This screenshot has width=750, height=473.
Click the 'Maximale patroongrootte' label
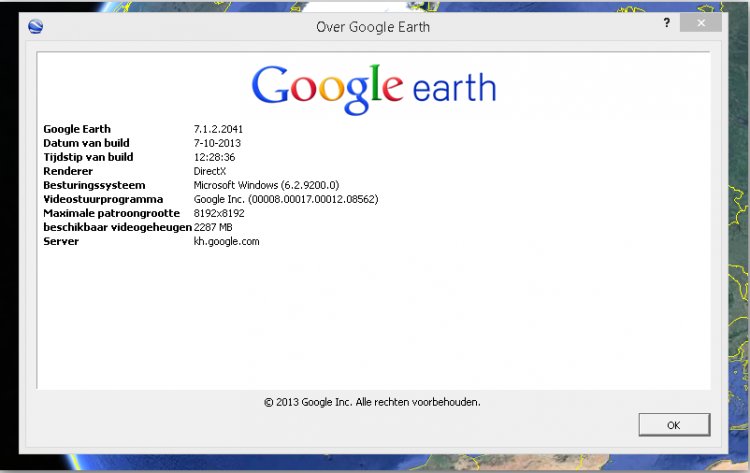point(111,213)
